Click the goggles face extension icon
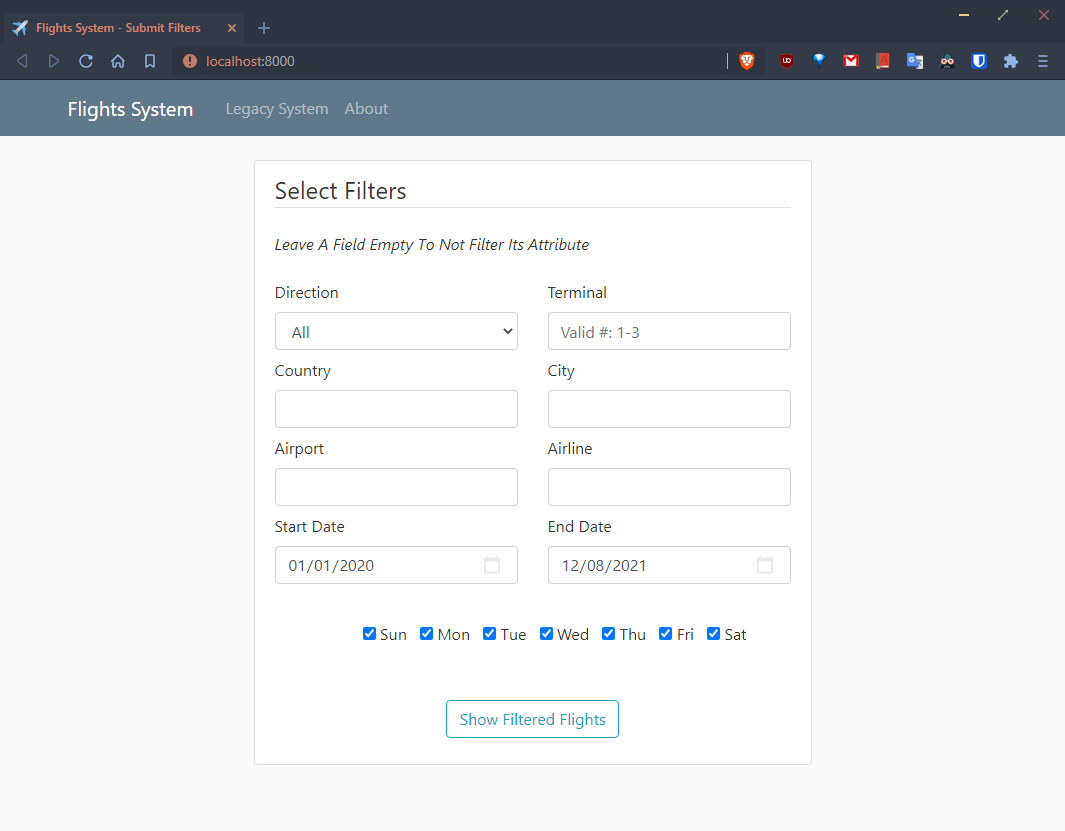Screen dimensions: 1065x831 [947, 61]
